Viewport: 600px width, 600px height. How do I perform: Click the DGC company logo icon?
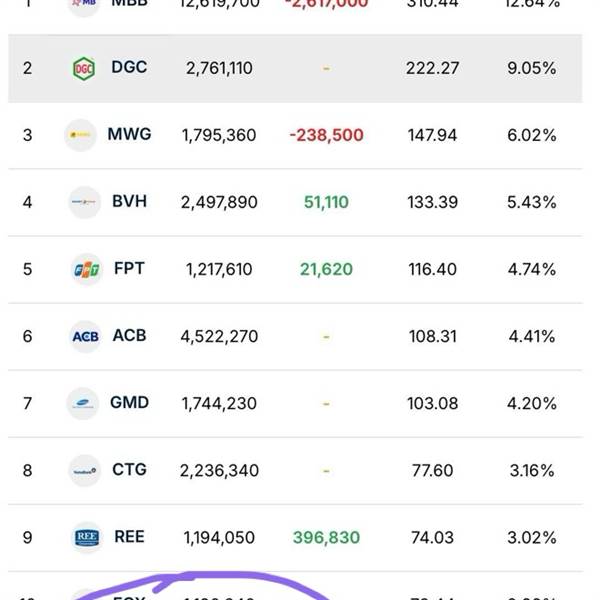click(84, 68)
